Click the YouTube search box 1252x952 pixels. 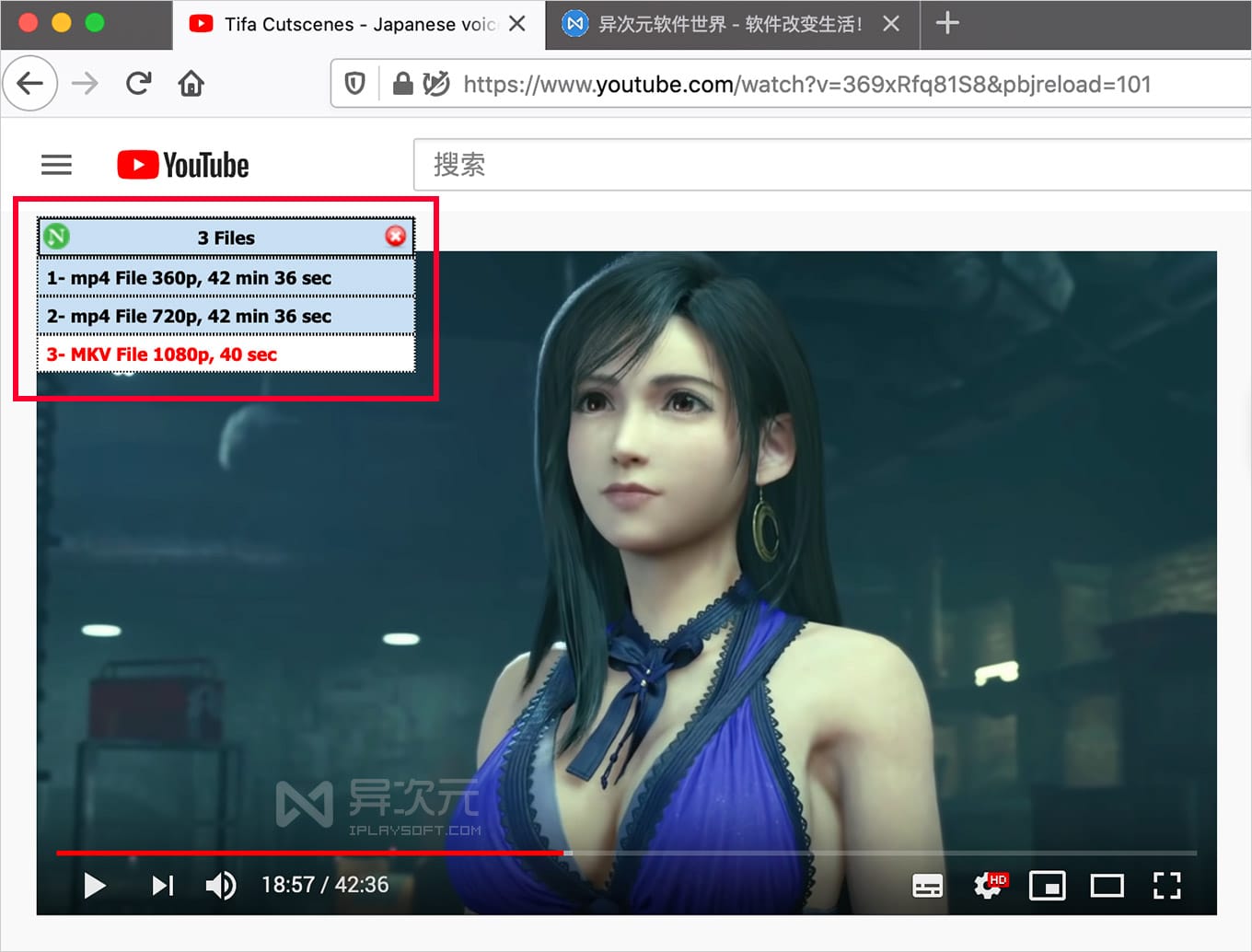point(829,165)
